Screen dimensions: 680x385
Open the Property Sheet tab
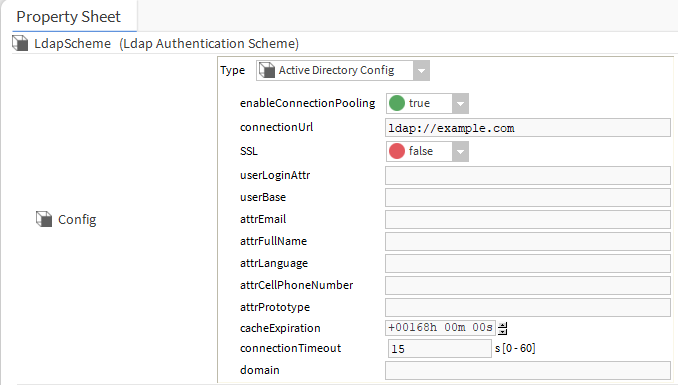[69, 16]
